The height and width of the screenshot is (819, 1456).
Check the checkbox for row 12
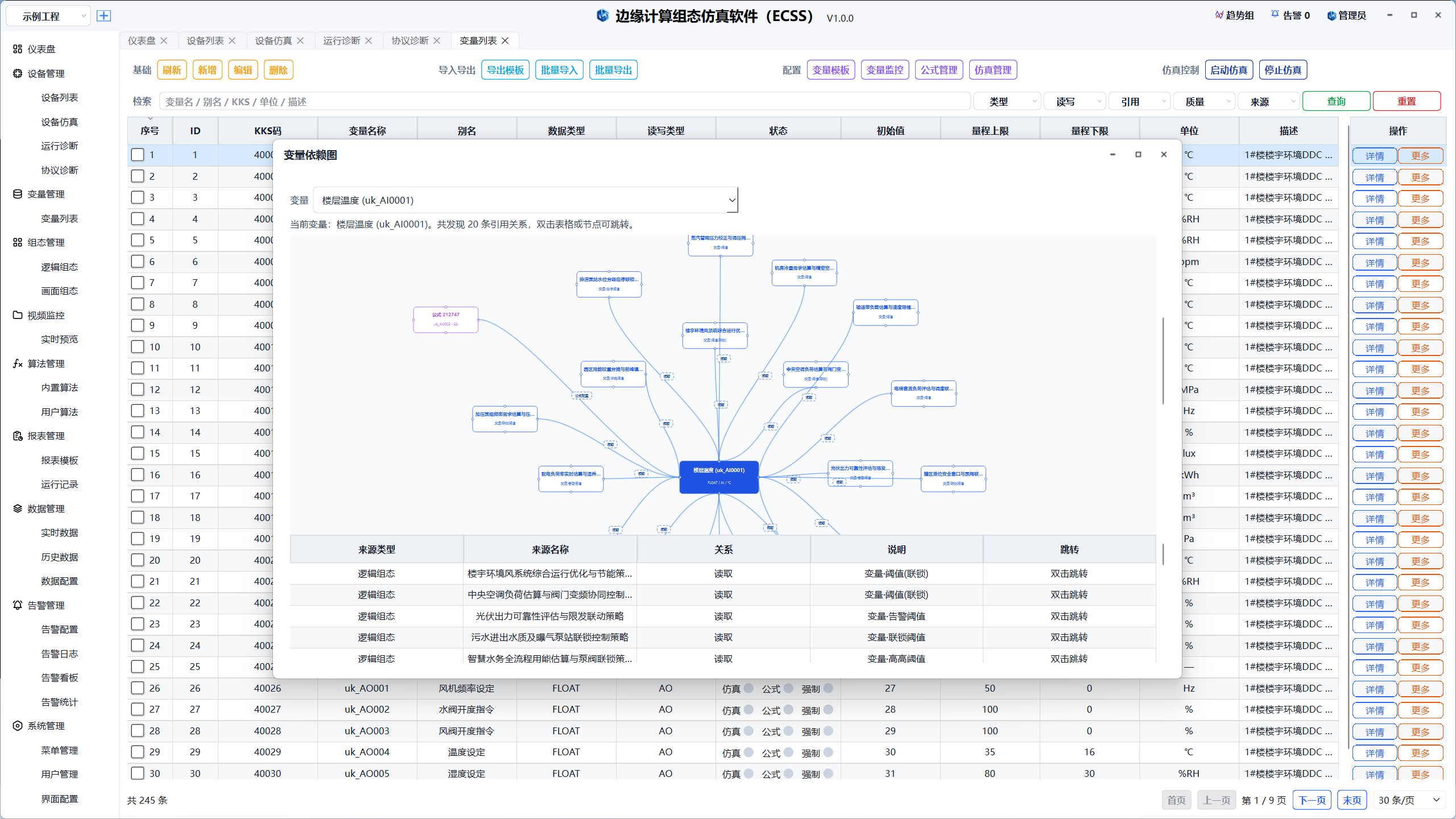pyautogui.click(x=138, y=390)
